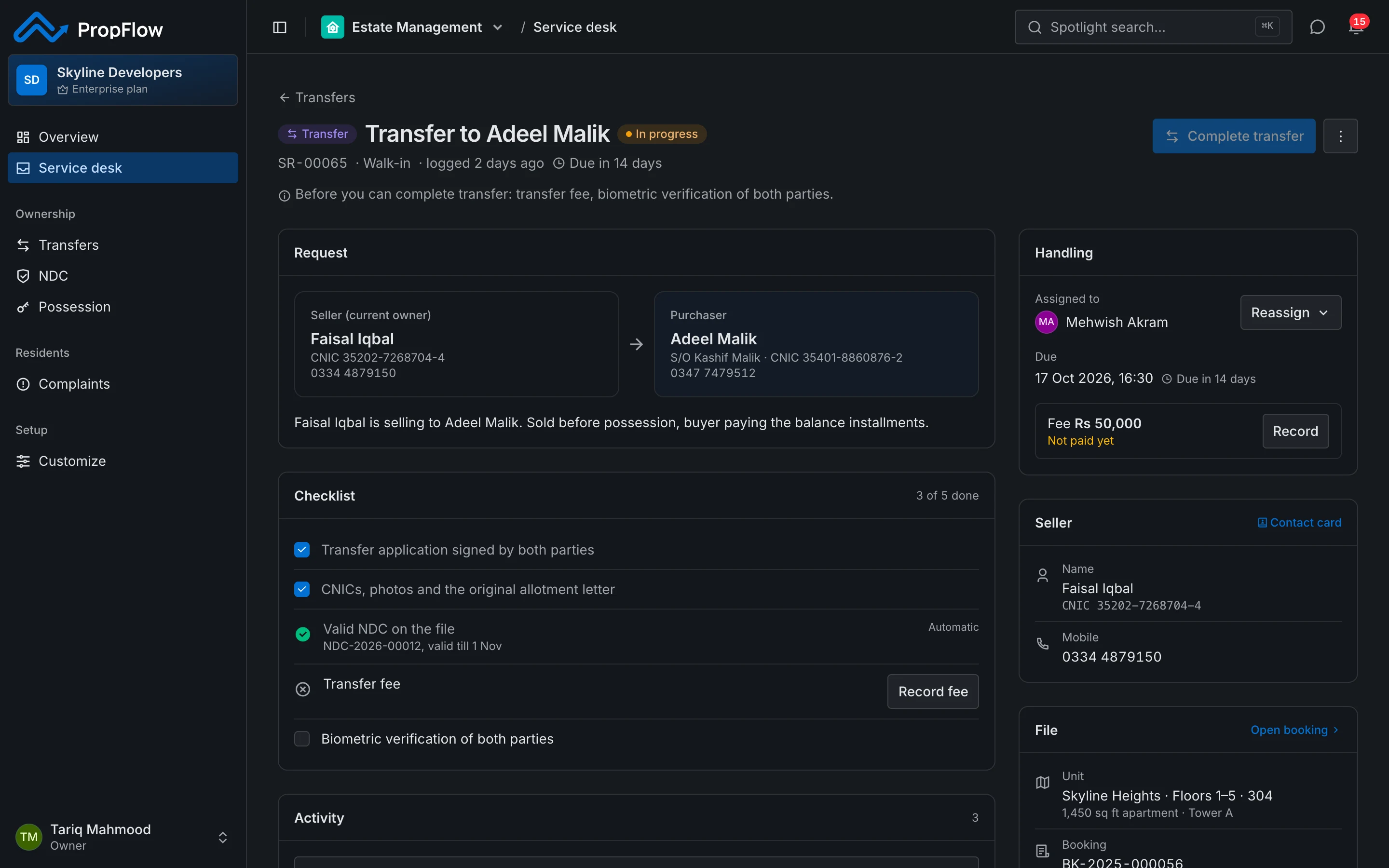Click the info icon before completion notice
This screenshot has height=868, width=1389.
click(284, 196)
